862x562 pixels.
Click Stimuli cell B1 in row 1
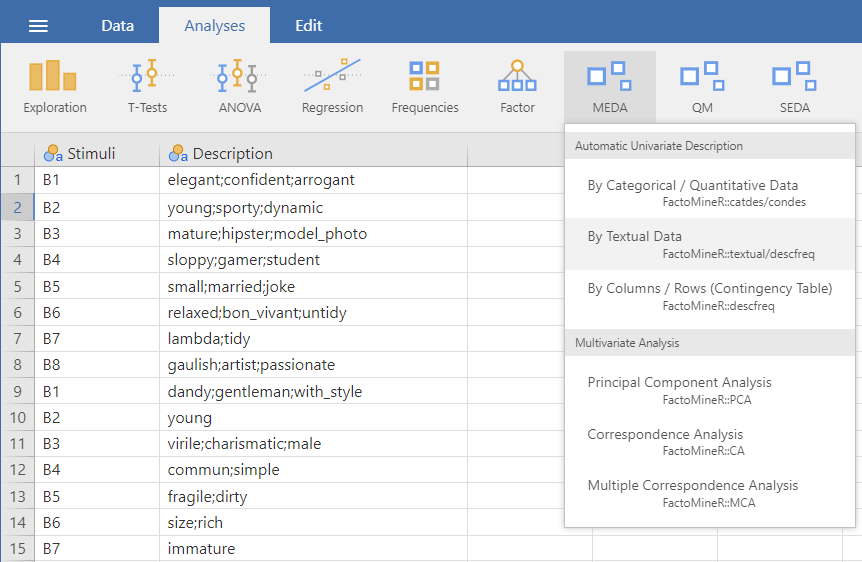coord(97,180)
